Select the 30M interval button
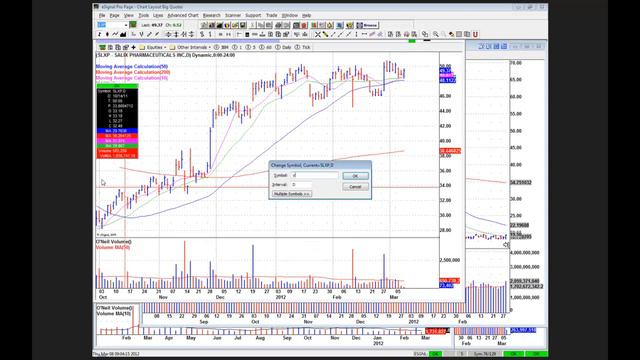Viewport: 640px width, 360px height. click(x=222, y=47)
